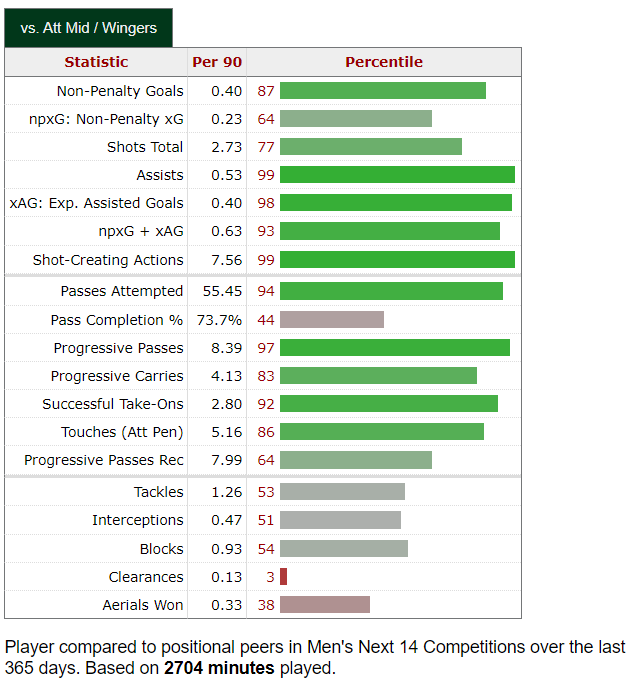Select the vs. Att Mid / Wingers tab
This screenshot has height=678, width=640.
coord(88,28)
